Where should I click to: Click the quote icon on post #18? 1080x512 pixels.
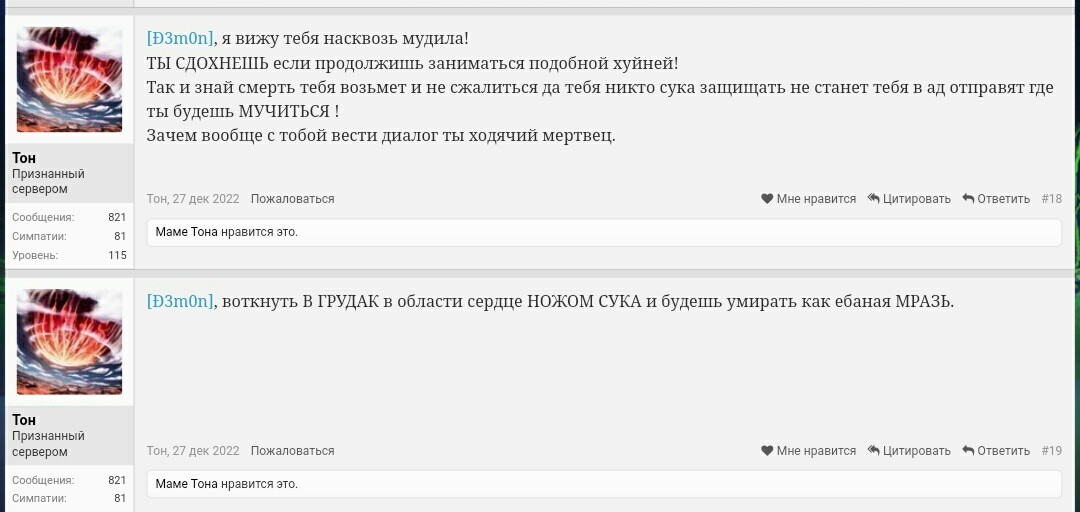click(874, 199)
